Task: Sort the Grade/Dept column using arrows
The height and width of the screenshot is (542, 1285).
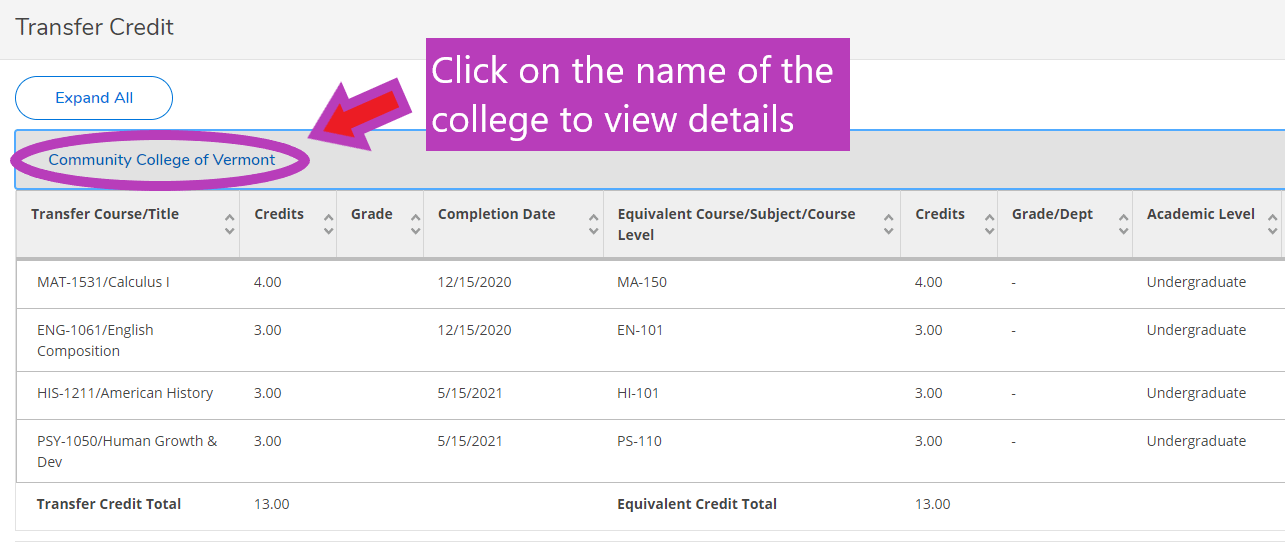Action: click(x=1123, y=224)
